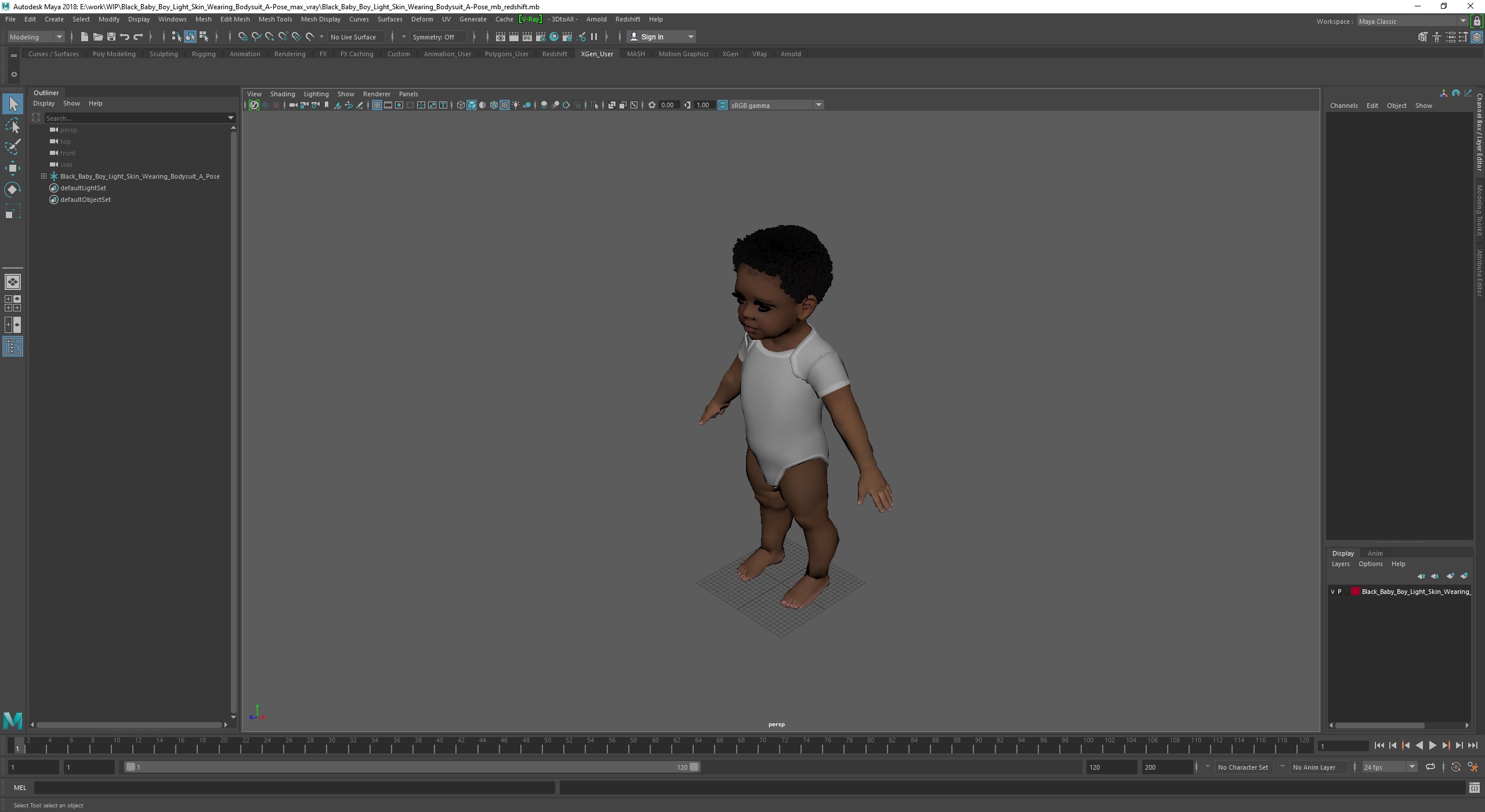Image resolution: width=1485 pixels, height=812 pixels.
Task: Start IPR render of current frame
Action: (x=527, y=37)
